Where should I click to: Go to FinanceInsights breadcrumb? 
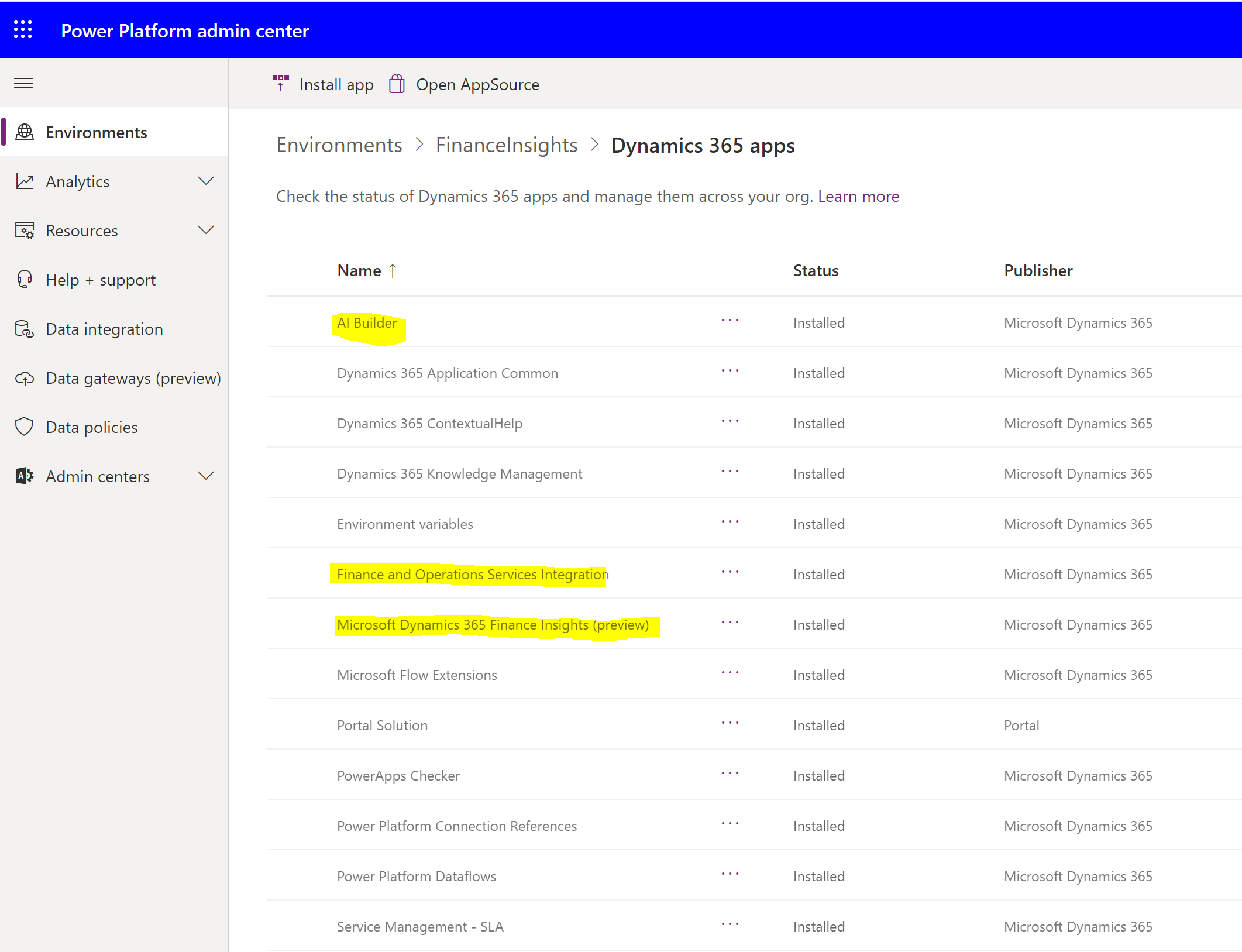(x=506, y=145)
